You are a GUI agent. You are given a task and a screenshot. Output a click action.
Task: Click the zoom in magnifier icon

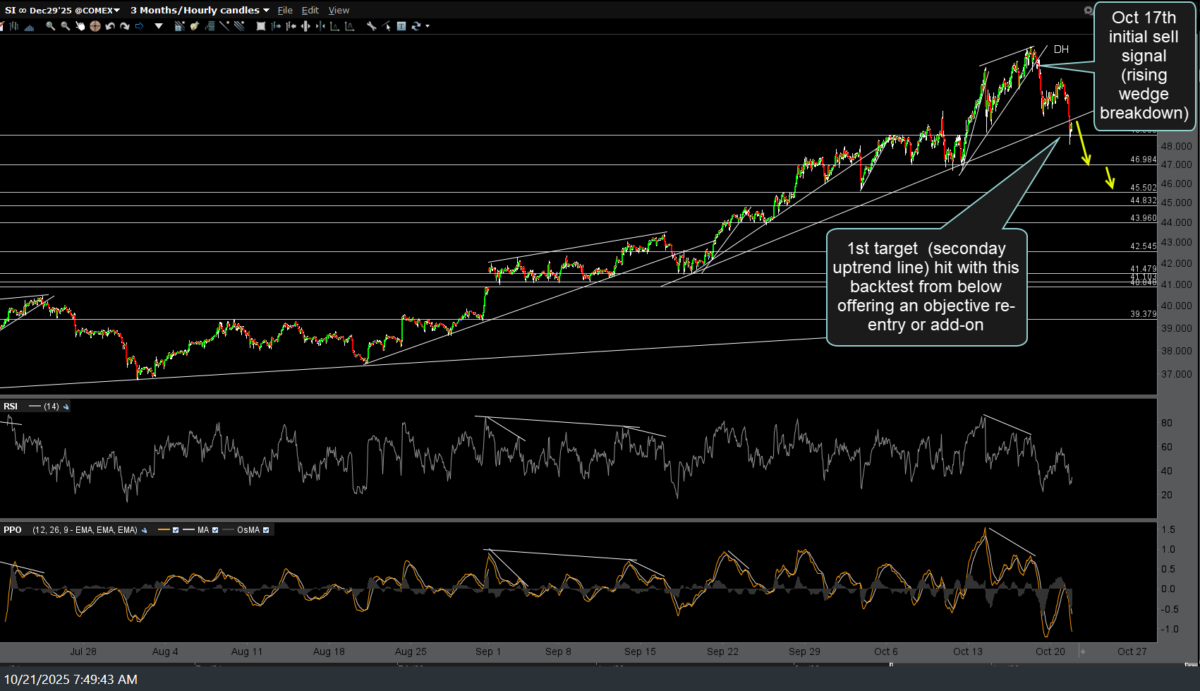coord(50,26)
